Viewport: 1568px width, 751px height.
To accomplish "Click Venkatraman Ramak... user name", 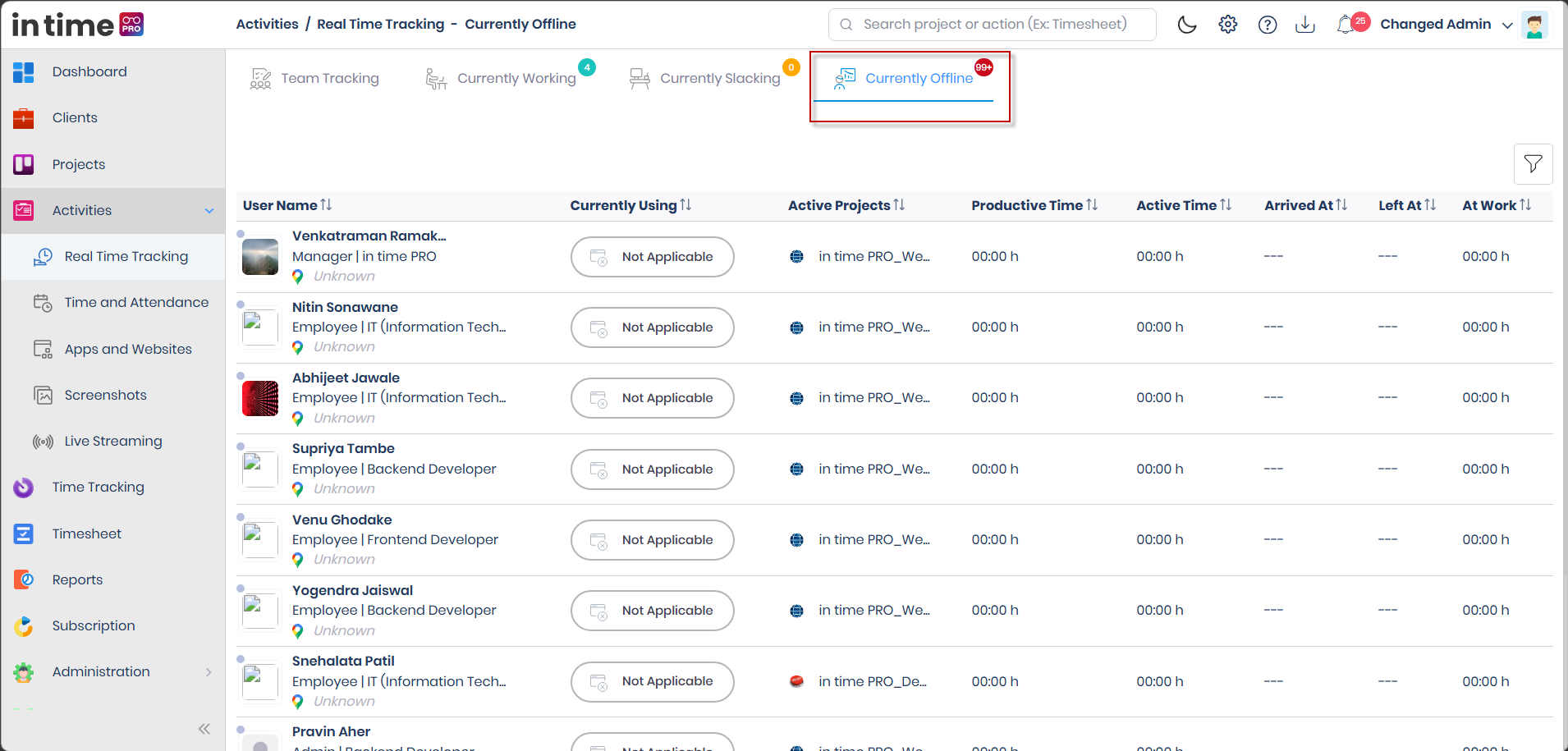I will pyautogui.click(x=369, y=236).
